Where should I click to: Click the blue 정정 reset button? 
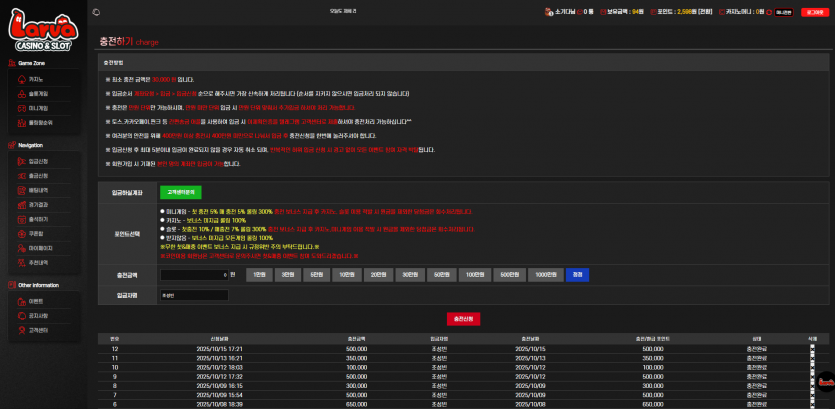[577, 275]
